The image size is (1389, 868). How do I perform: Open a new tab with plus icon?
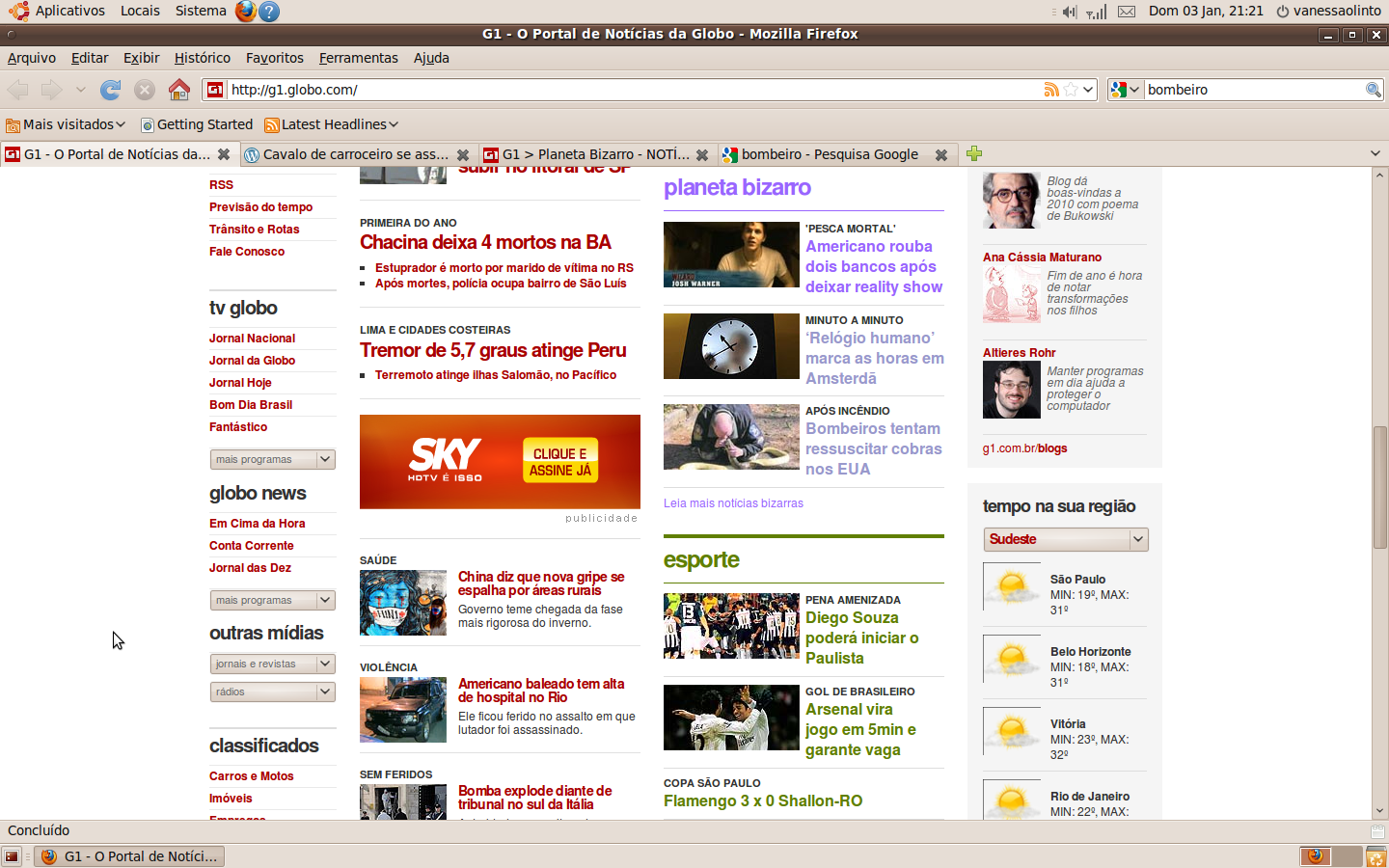(x=974, y=154)
